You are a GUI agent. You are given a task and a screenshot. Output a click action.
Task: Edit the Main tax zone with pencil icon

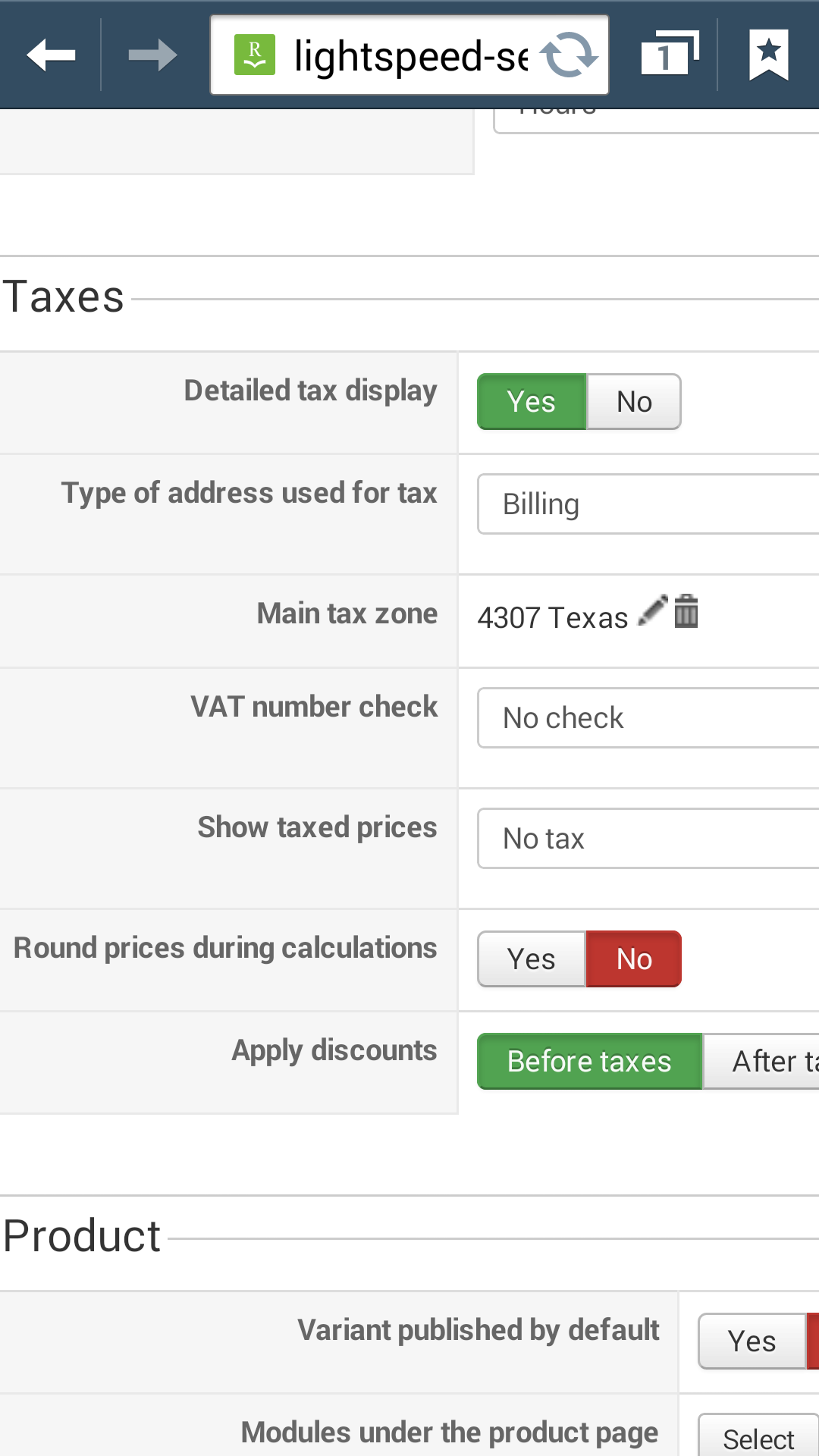point(652,610)
